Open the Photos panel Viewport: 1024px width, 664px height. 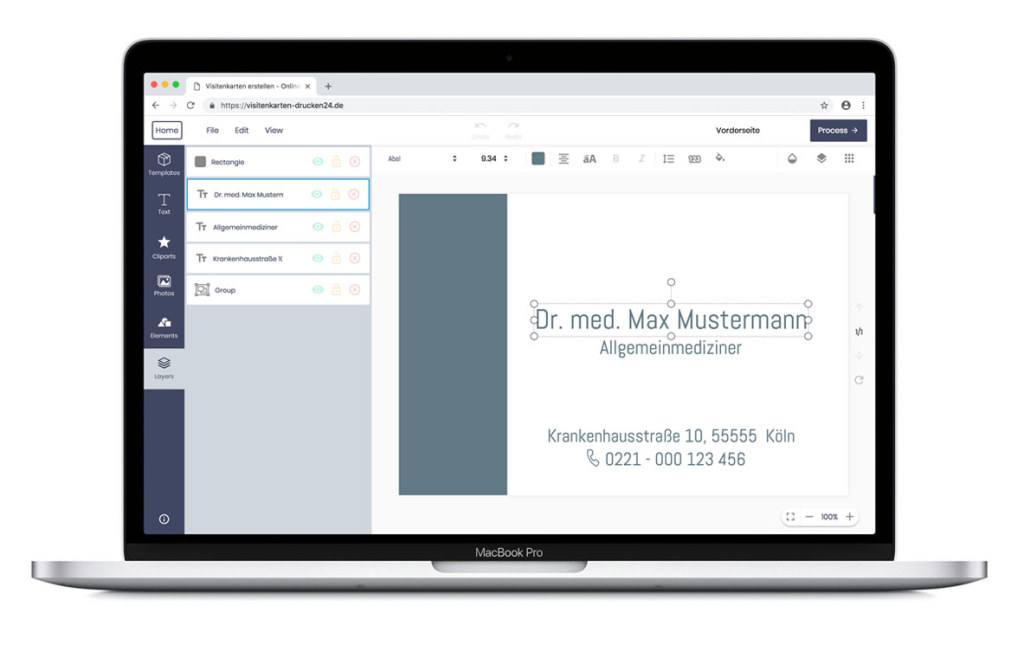click(164, 285)
